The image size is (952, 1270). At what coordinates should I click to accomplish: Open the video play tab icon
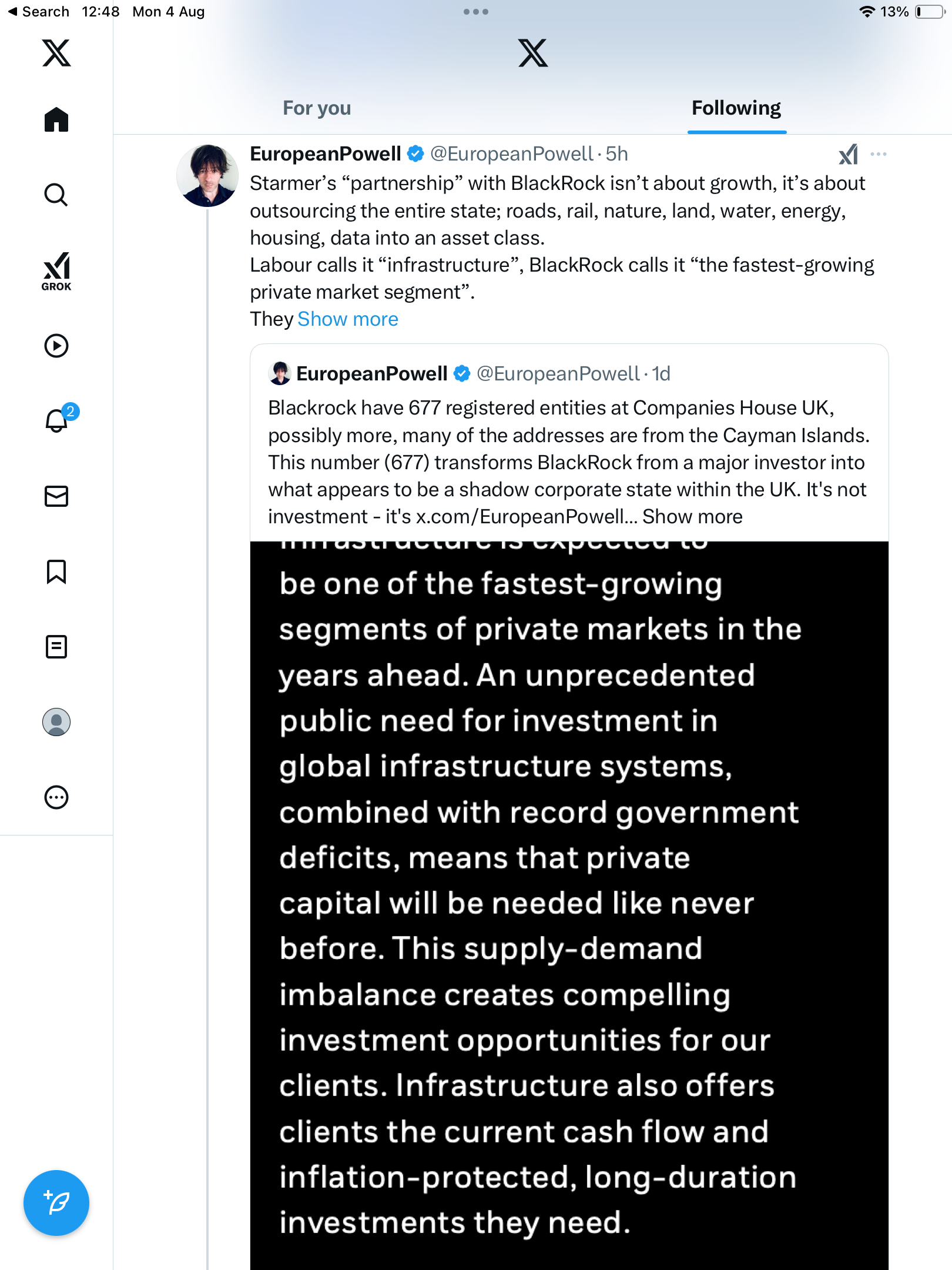(x=56, y=346)
